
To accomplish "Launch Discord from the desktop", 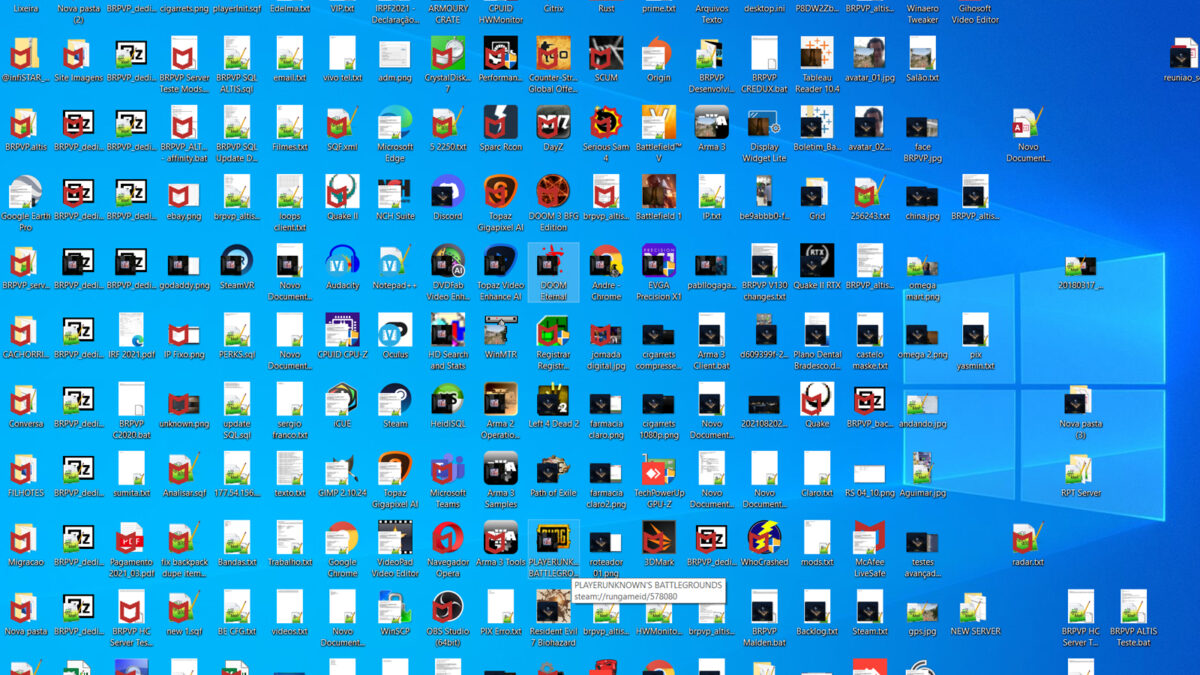I will pos(447,192).
